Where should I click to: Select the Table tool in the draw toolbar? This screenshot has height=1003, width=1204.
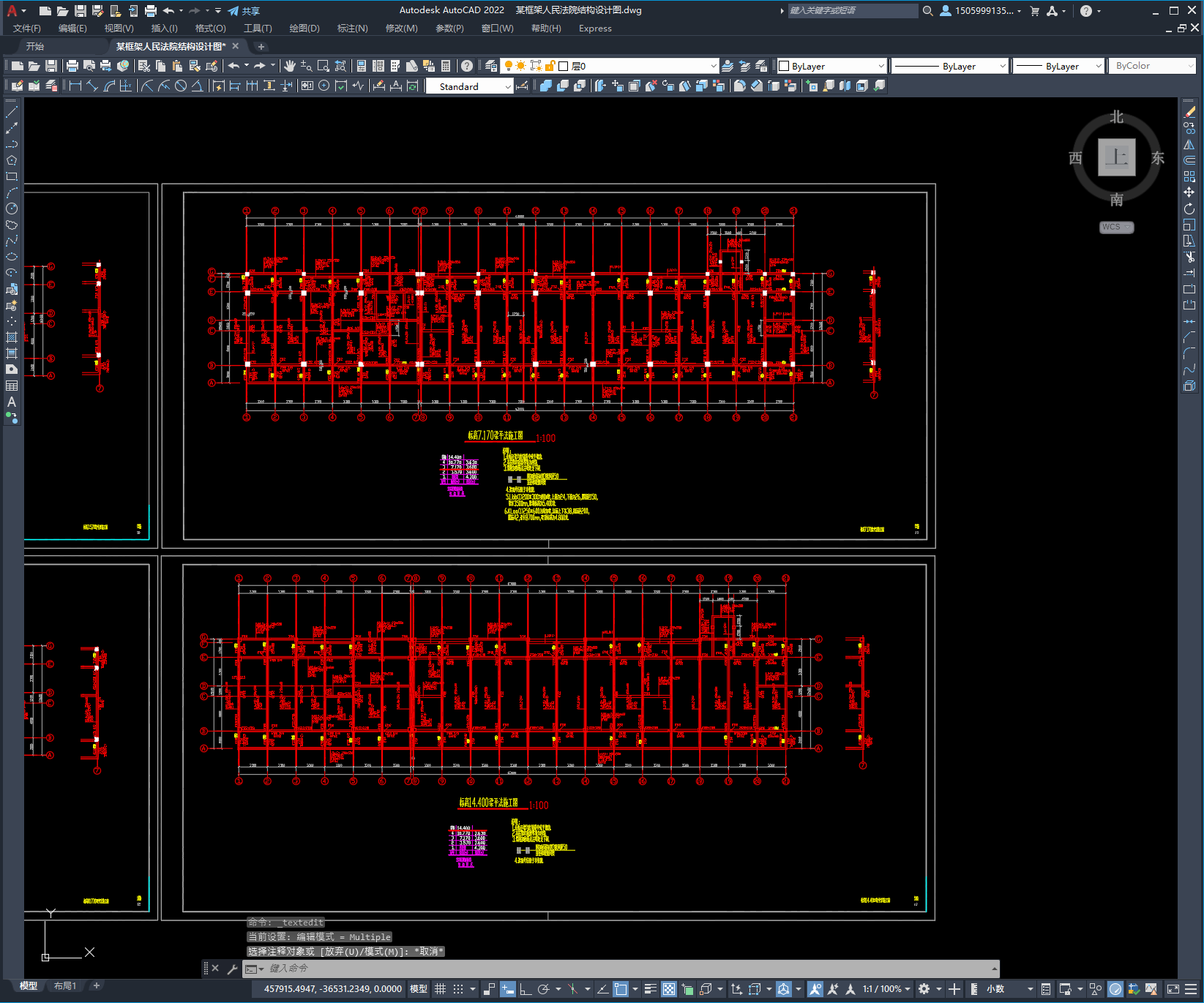click(x=12, y=386)
